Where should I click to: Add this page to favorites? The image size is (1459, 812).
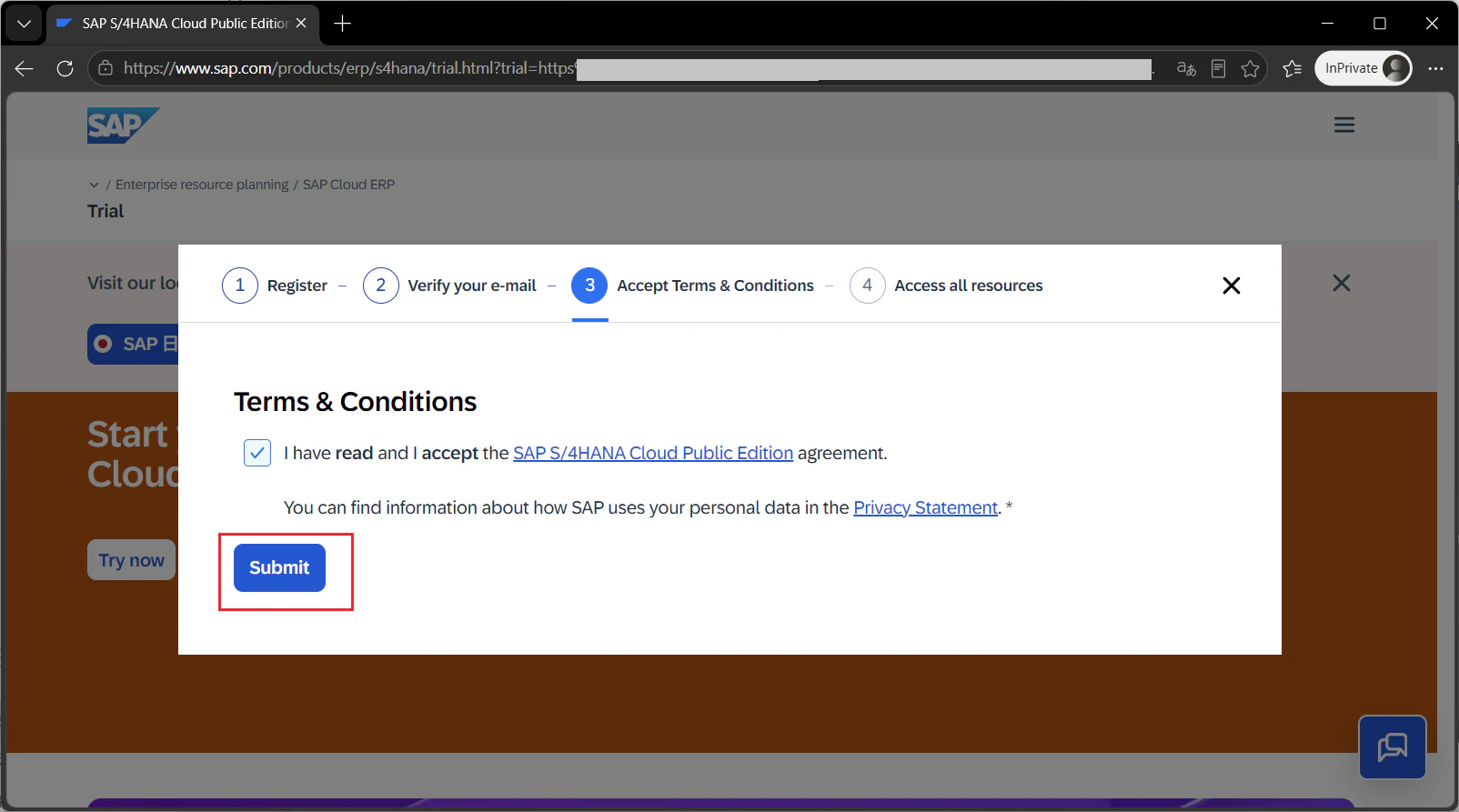click(x=1251, y=68)
